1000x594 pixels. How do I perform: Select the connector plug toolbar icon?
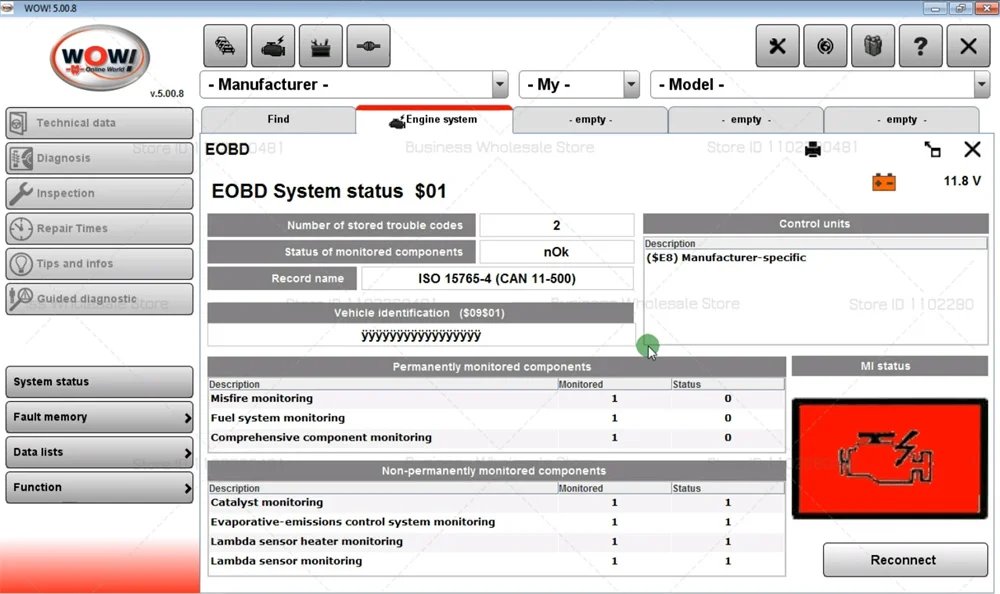[x=369, y=46]
